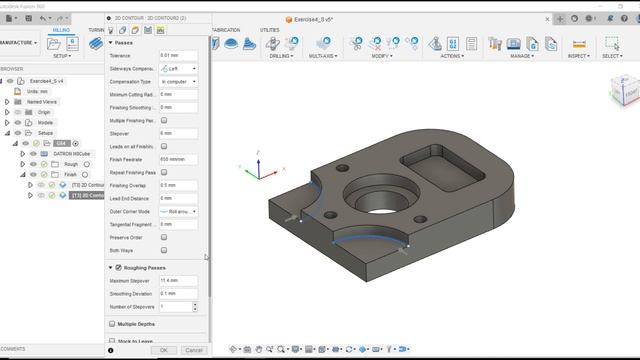Open the Actions dropdown menu
Screen dimensions: 640x360
click(452, 56)
